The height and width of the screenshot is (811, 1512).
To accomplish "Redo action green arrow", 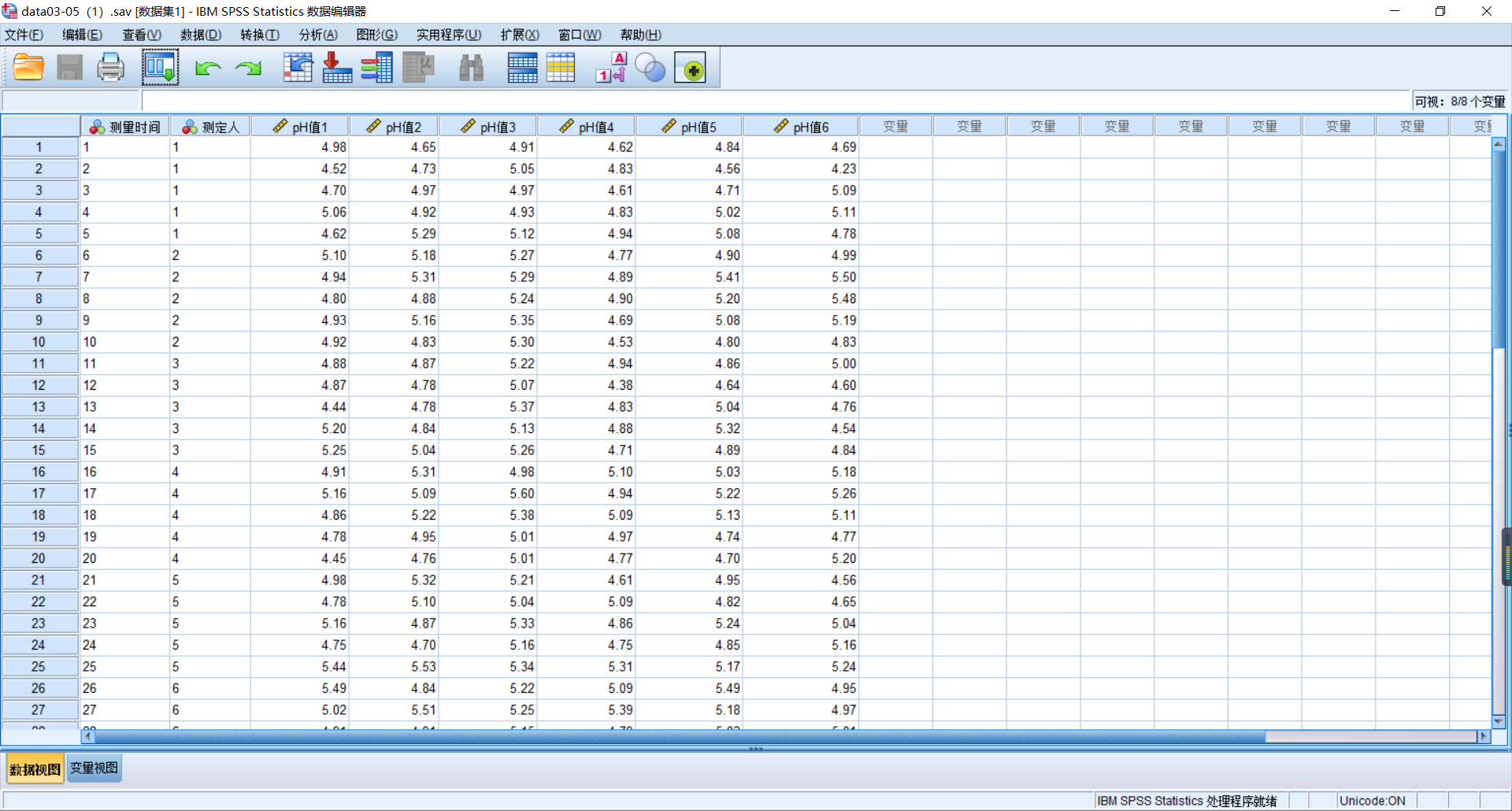I will pos(249,69).
